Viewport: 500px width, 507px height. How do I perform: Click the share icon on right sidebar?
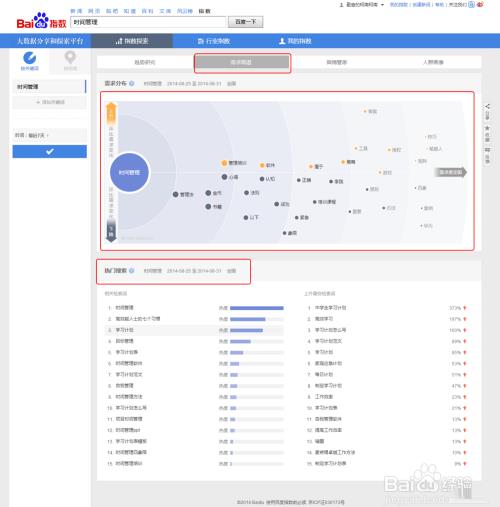pos(487,106)
